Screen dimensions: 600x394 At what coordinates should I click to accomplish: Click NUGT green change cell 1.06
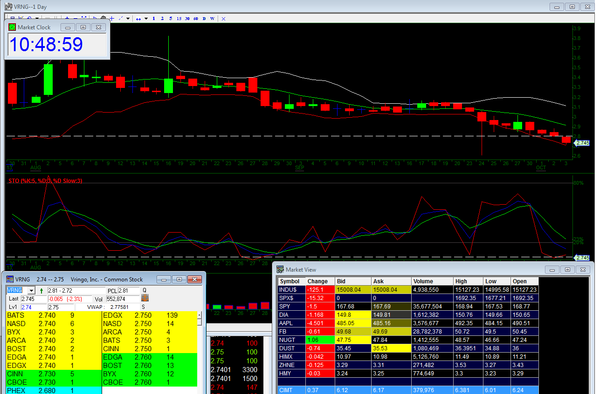click(x=320, y=340)
